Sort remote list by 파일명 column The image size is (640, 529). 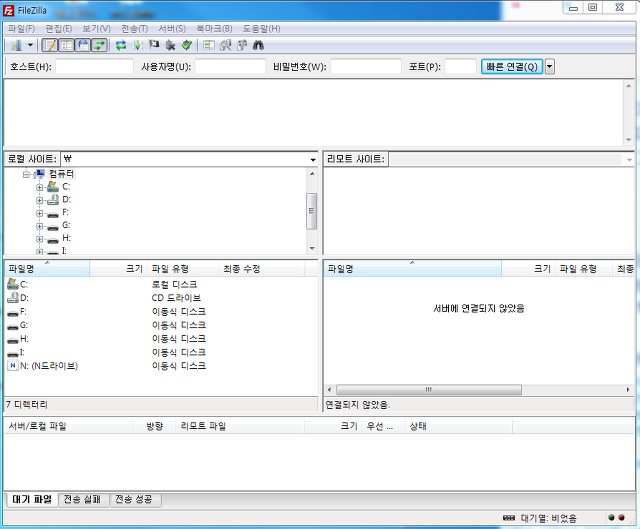click(x=413, y=269)
